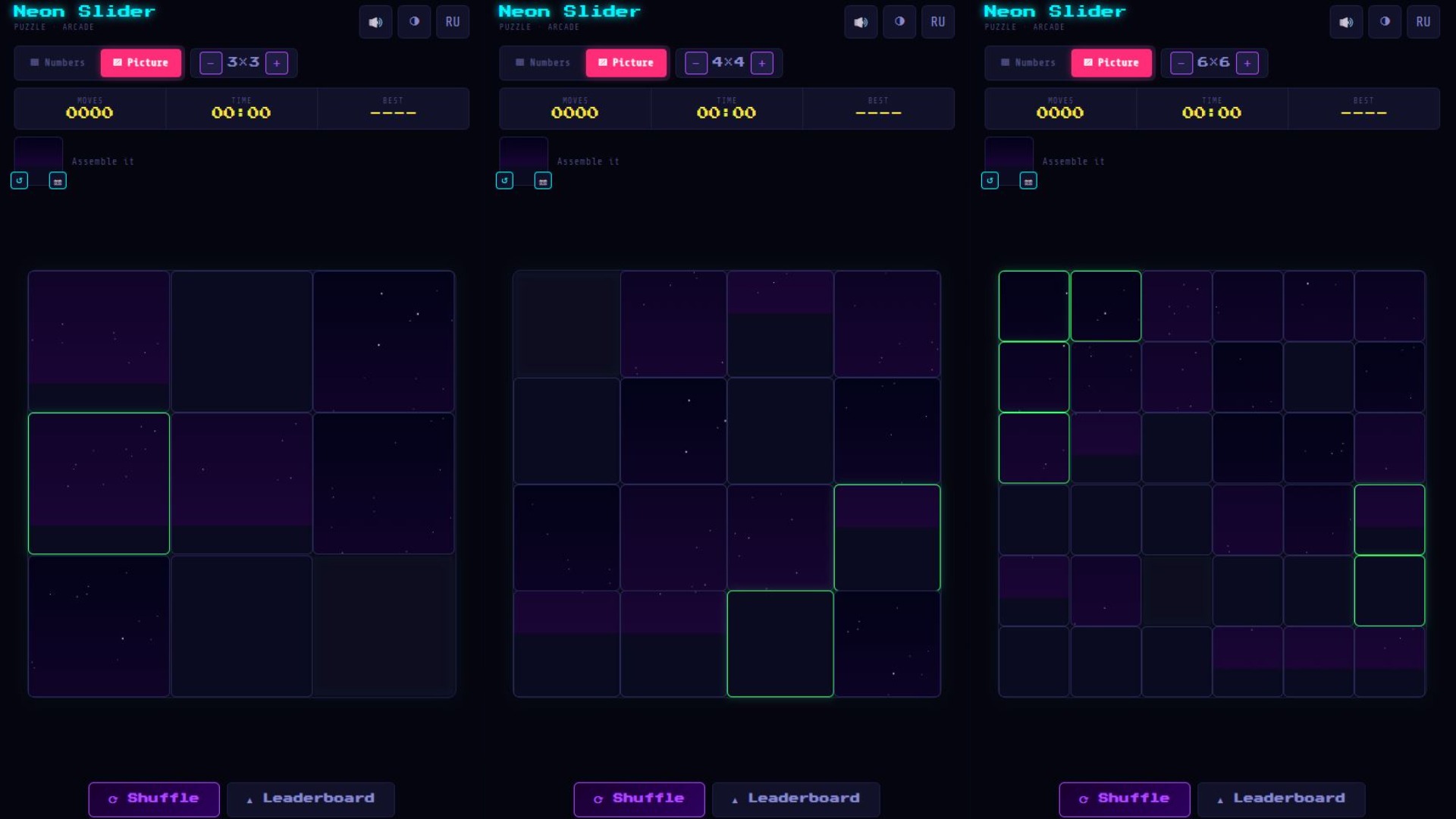The width and height of the screenshot is (1456, 819).
Task: Click the Neon Slider title of the 3×3 game
Action: pos(84,11)
